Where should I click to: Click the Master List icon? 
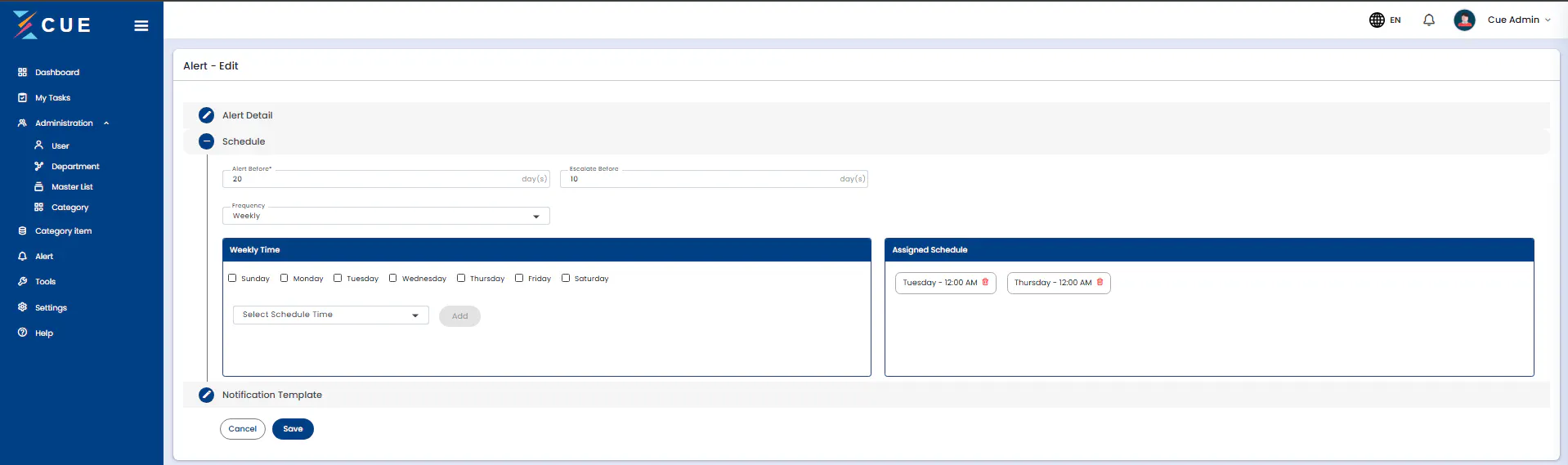38,186
